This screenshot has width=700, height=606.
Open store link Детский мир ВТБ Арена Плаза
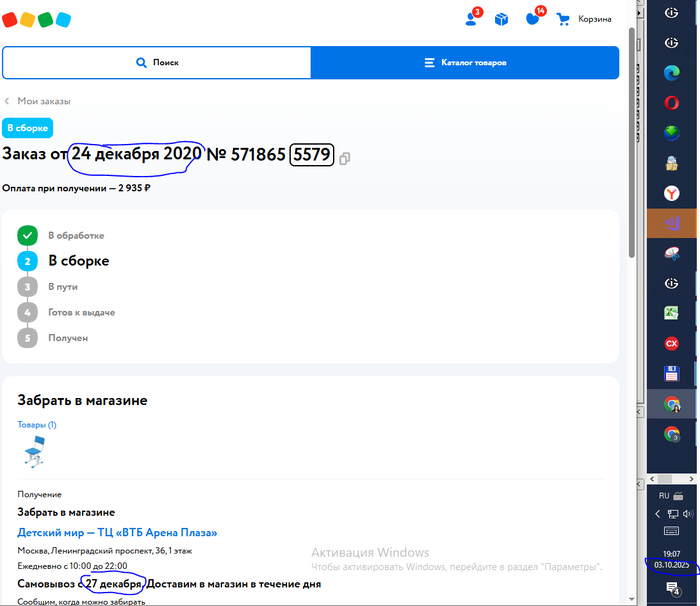pyautogui.click(x=117, y=532)
